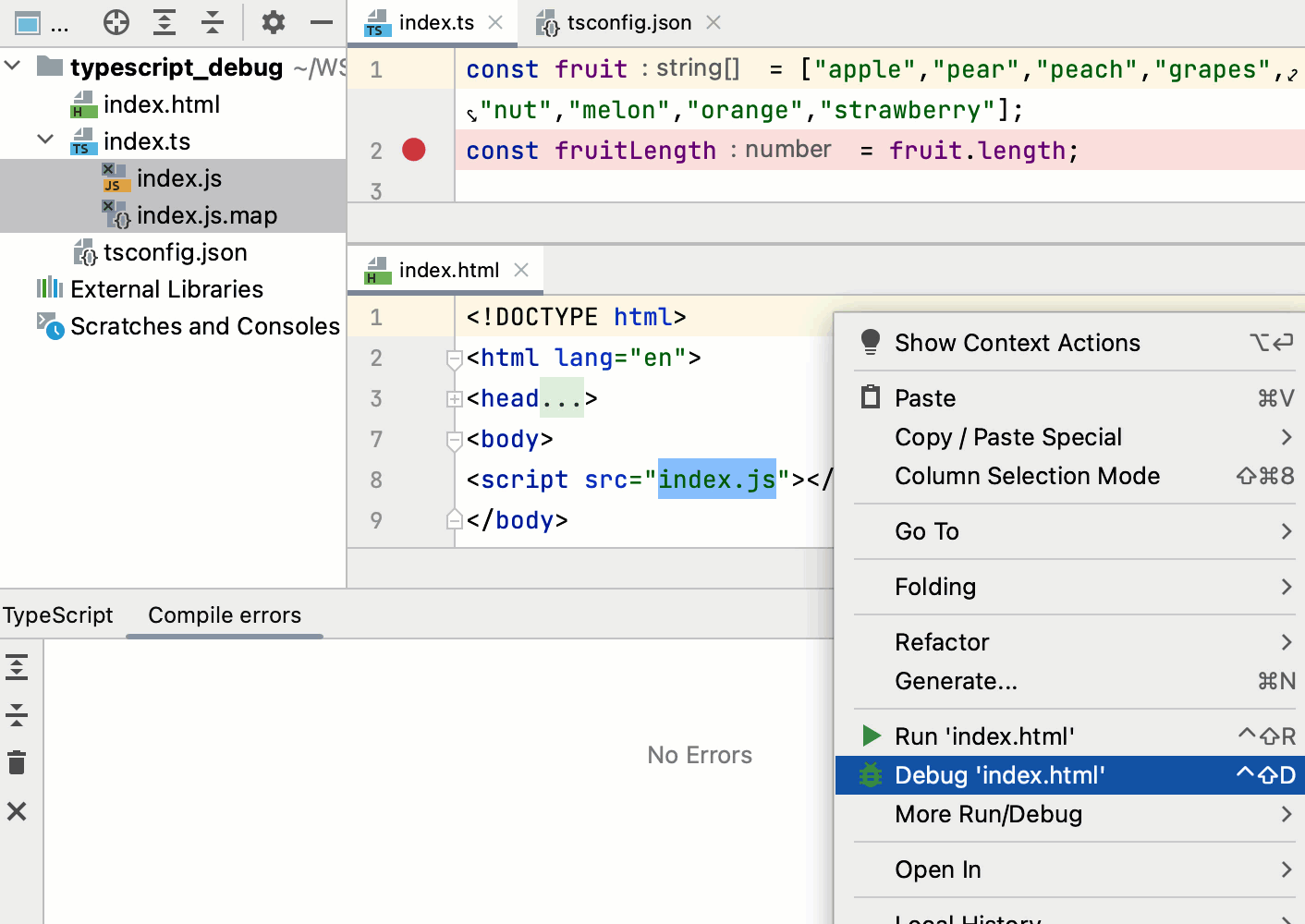Switch to the Compile errors tab

[x=224, y=614]
